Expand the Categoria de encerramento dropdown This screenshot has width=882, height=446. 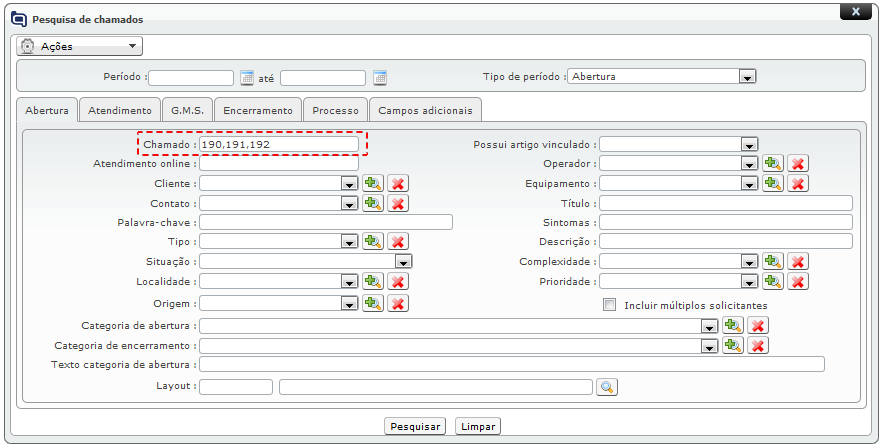709,346
